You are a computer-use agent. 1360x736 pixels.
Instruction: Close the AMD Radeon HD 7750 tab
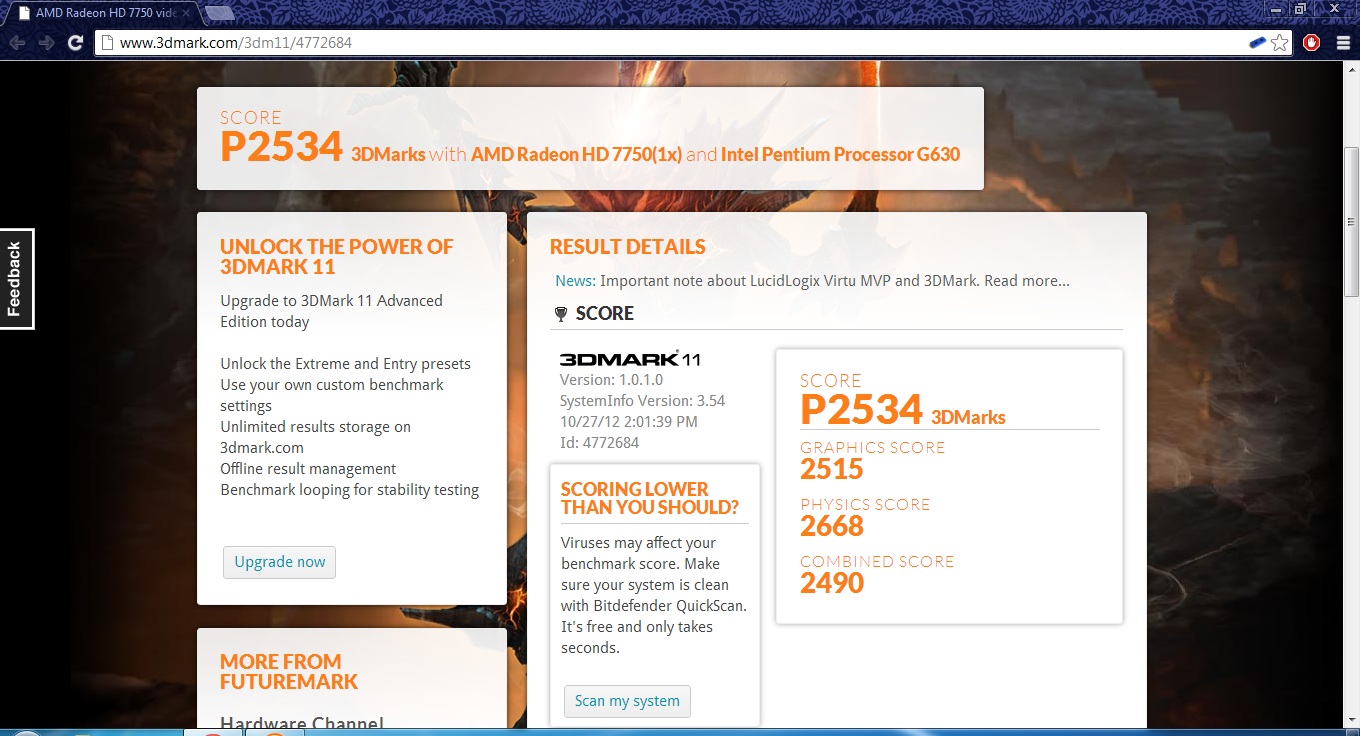pyautogui.click(x=186, y=13)
